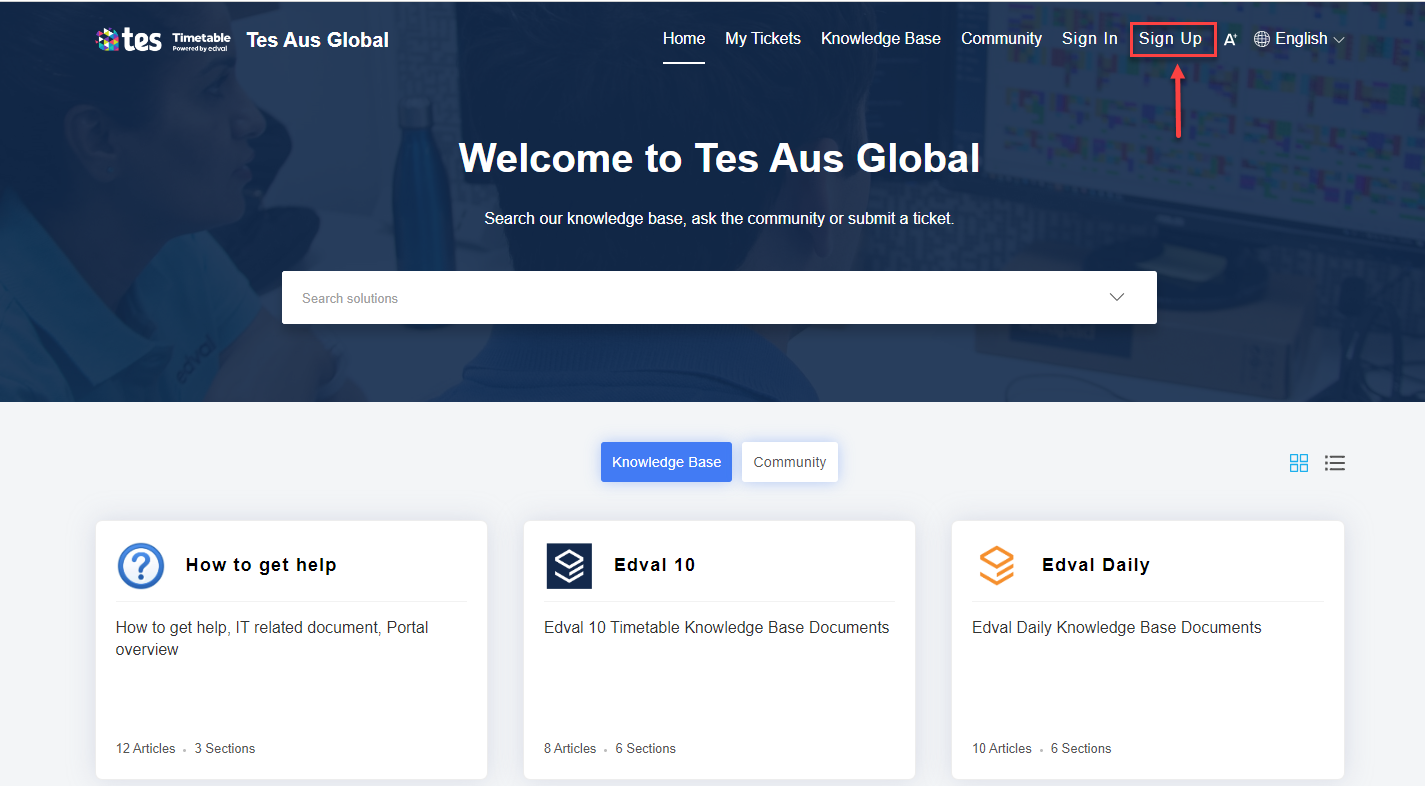Click '10 Articles' text

(x=1002, y=748)
